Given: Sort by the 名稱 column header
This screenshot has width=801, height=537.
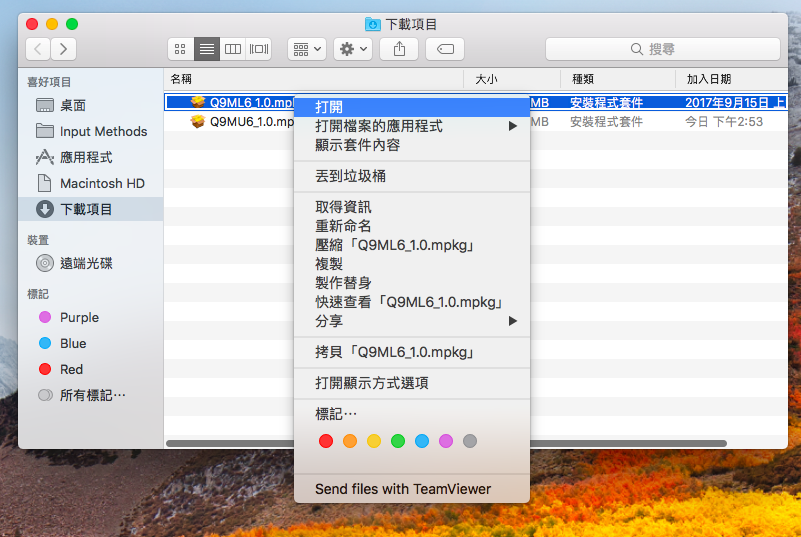Looking at the screenshot, I should pos(314,79).
